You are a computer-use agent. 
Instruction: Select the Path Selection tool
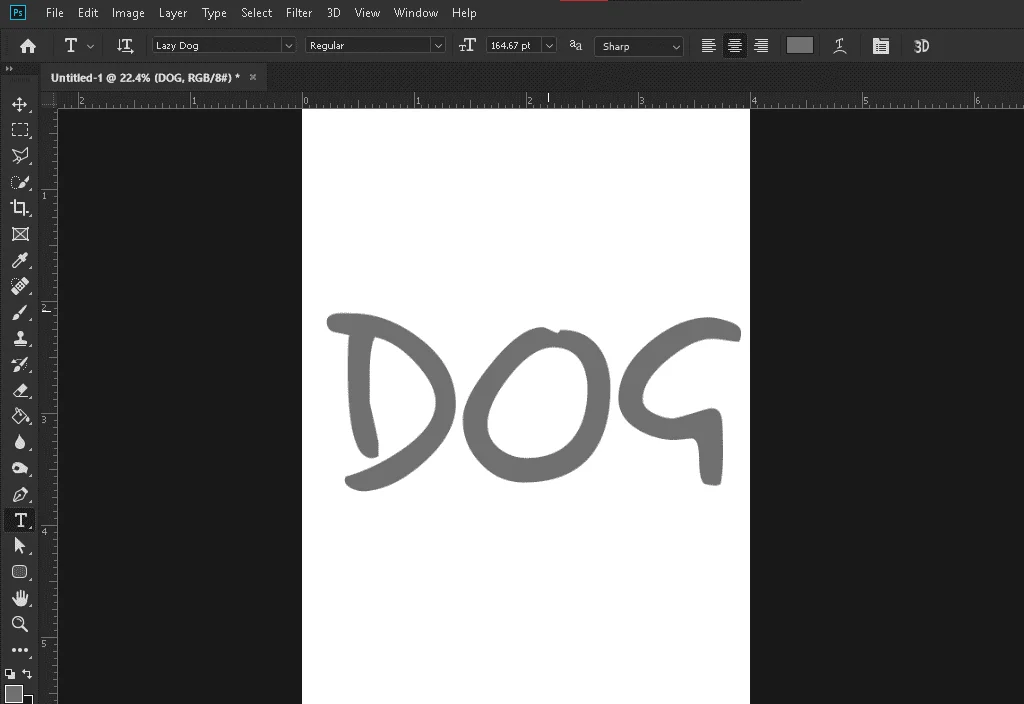20,545
